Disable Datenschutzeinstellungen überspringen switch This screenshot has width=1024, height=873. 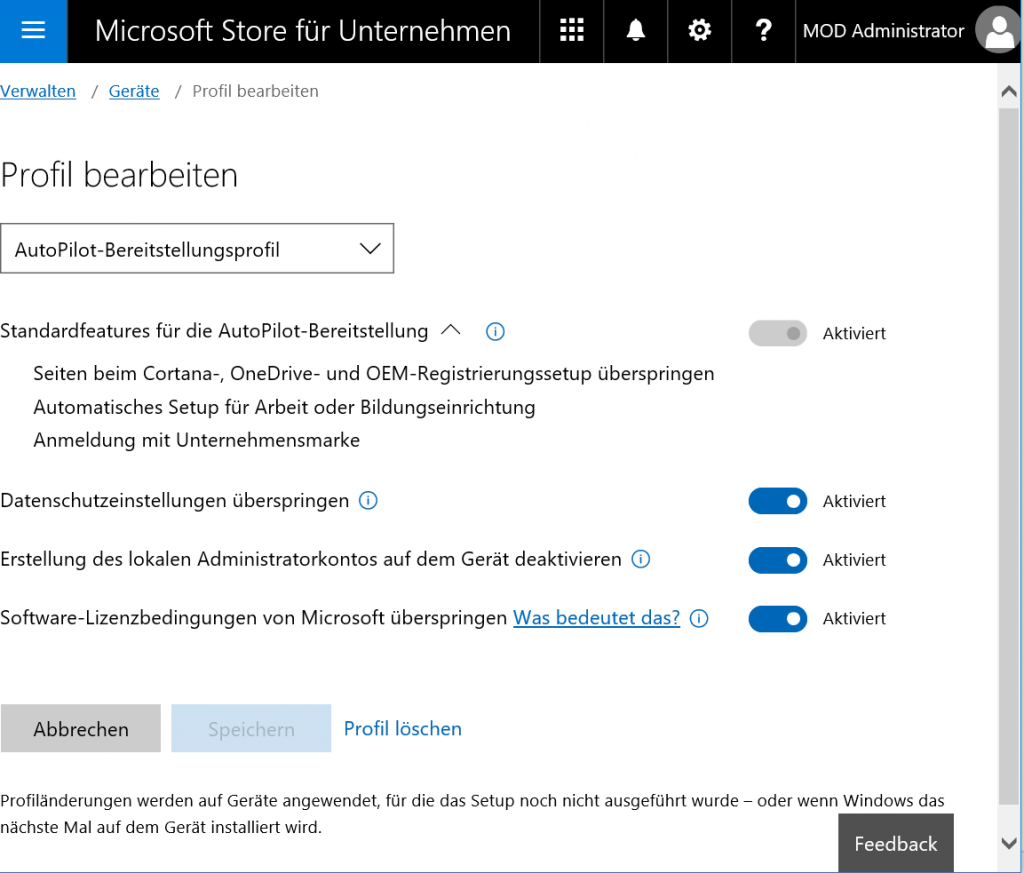pos(777,501)
